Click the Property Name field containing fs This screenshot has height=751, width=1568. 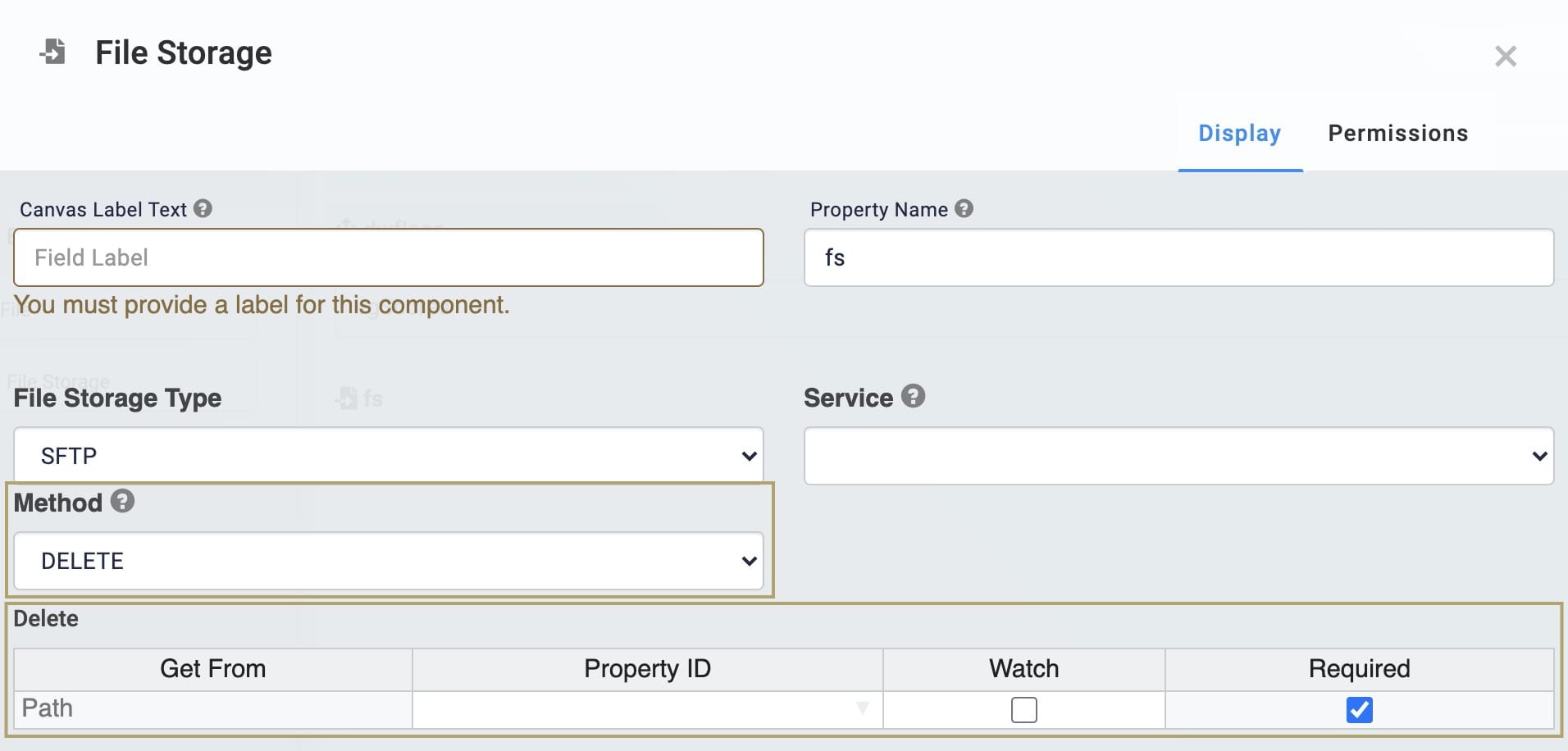1178,257
